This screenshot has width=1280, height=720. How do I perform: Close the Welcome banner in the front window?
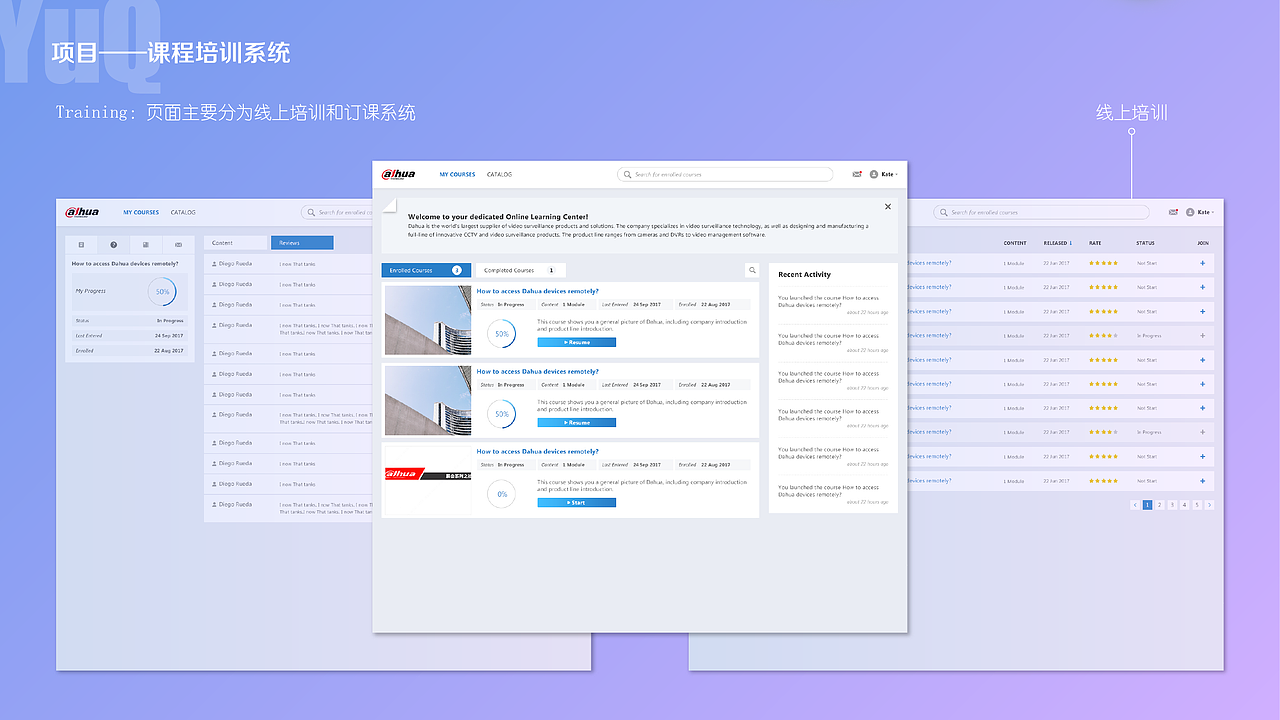[888, 207]
